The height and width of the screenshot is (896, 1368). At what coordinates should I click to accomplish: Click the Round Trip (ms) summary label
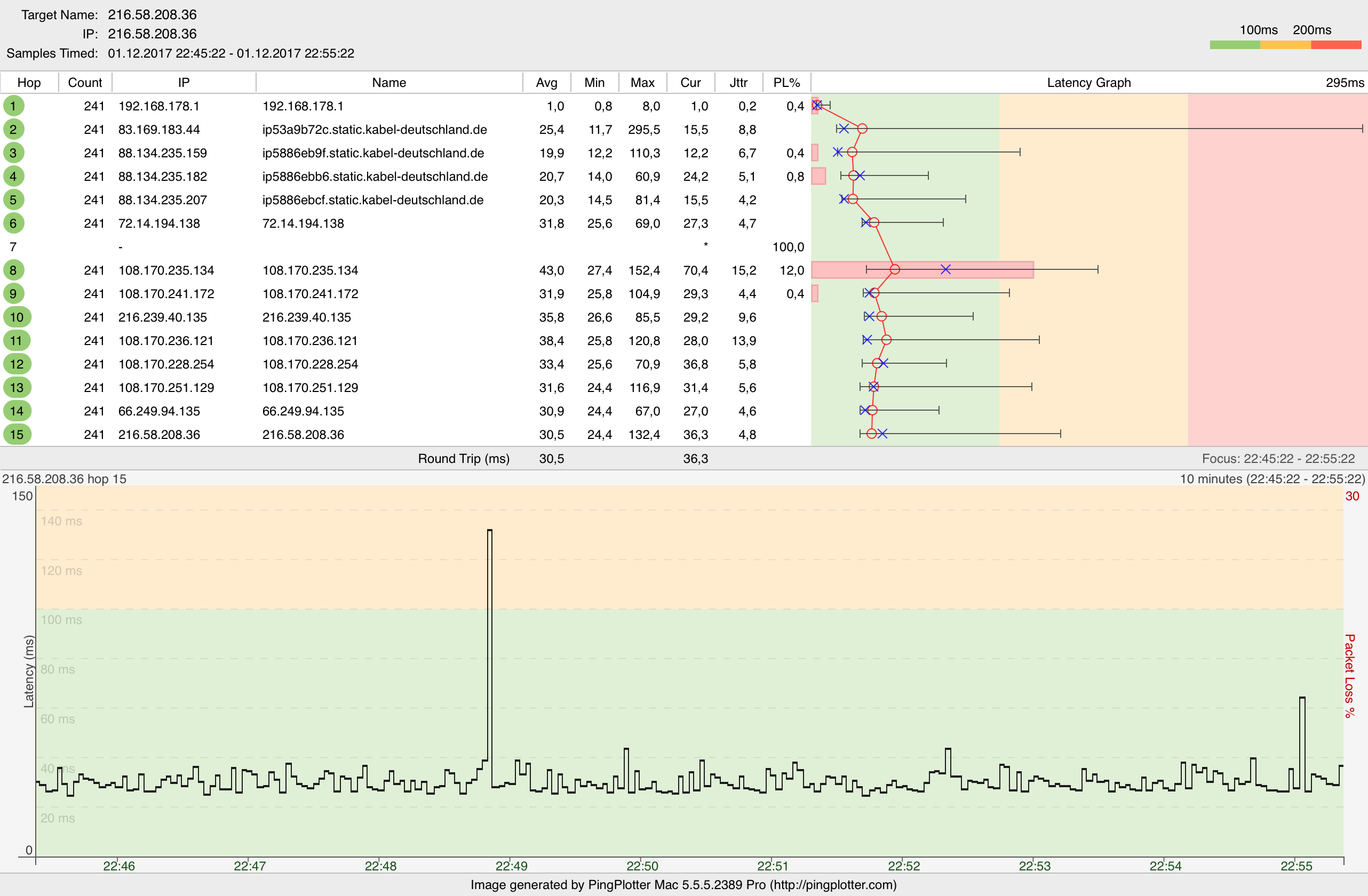(x=463, y=459)
